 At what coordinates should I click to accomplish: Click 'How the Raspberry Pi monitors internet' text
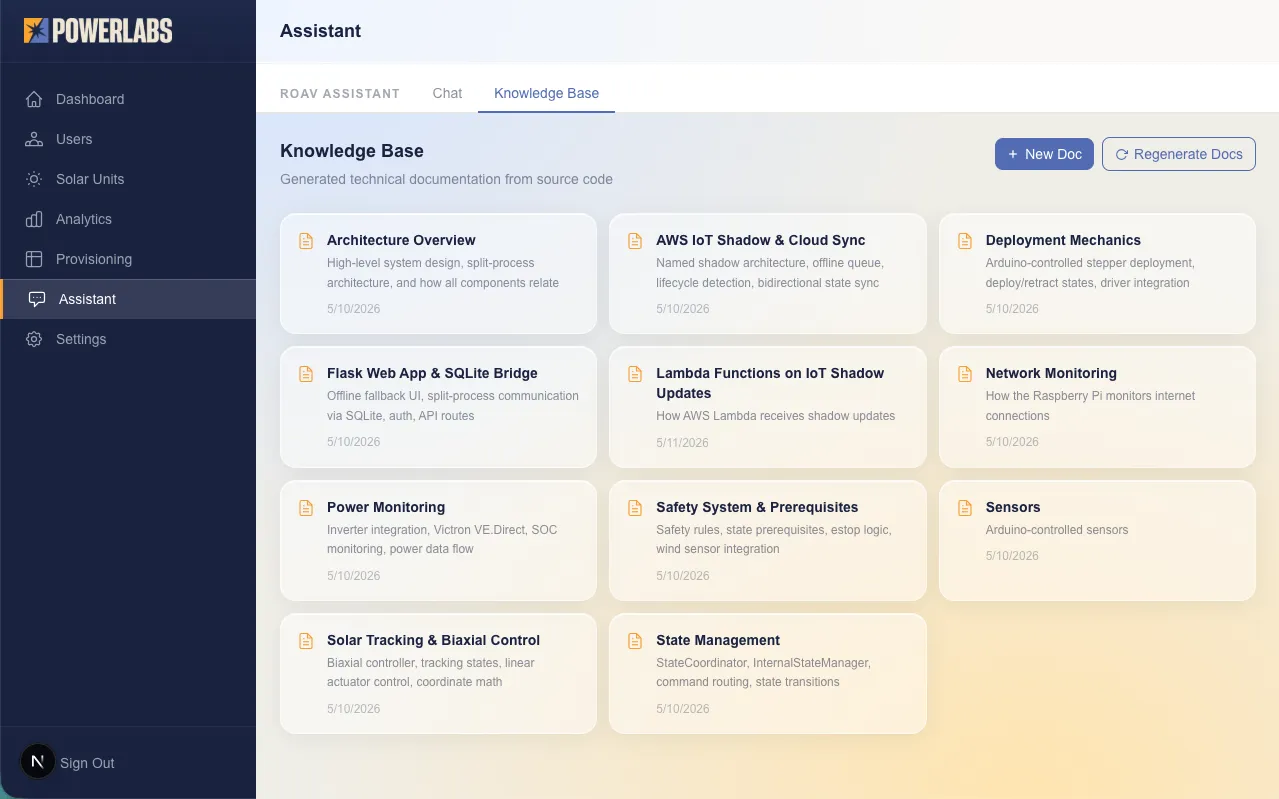coord(1090,396)
